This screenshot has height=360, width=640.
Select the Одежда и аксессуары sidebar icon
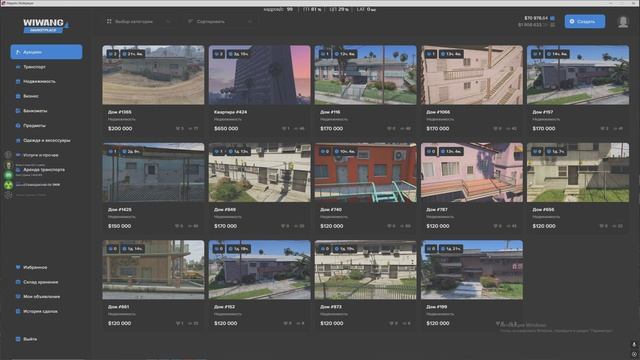(18, 140)
